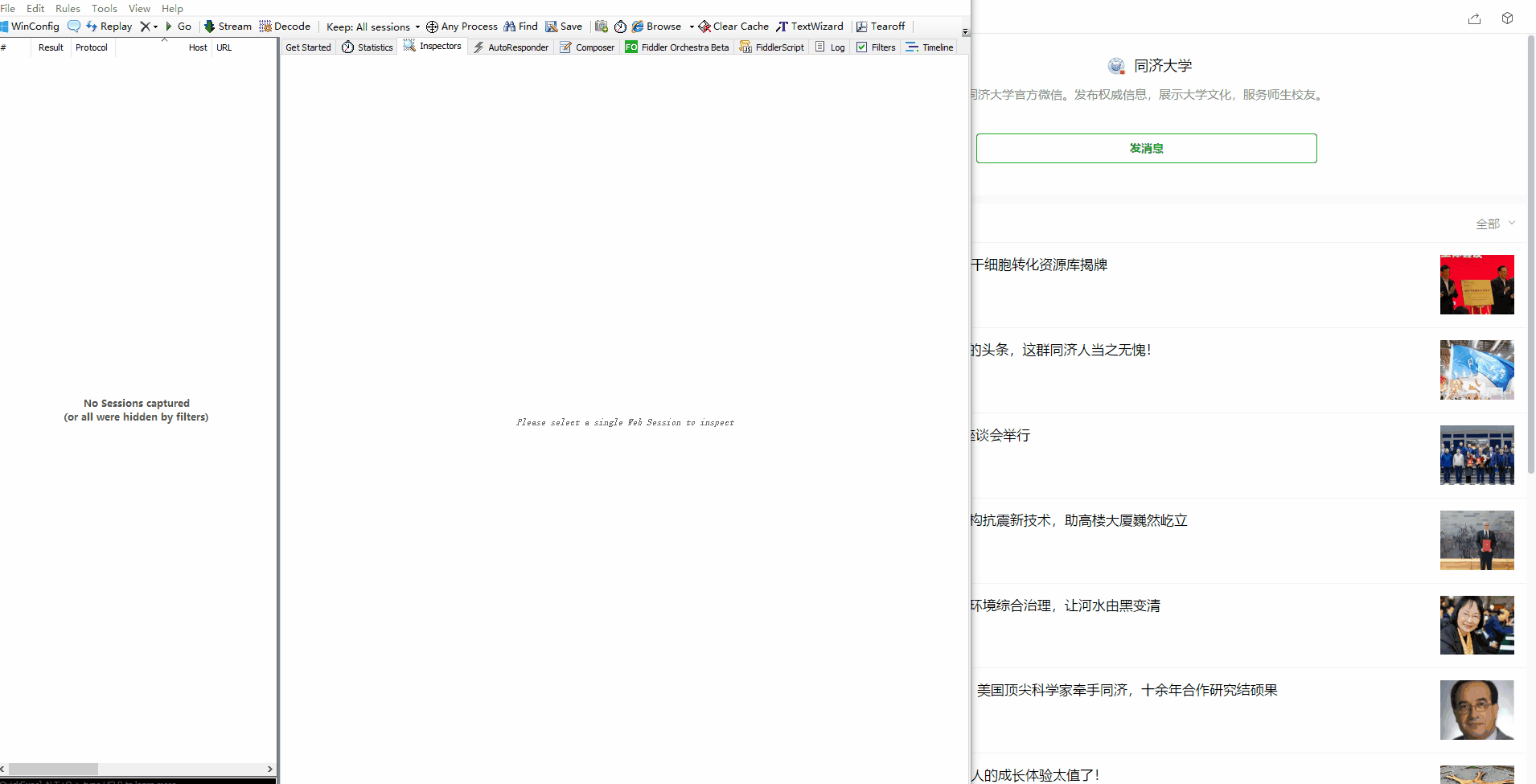This screenshot has height=784, width=1536.
Task: Open WinConfig in Fiddler toolbar
Action: pyautogui.click(x=31, y=27)
